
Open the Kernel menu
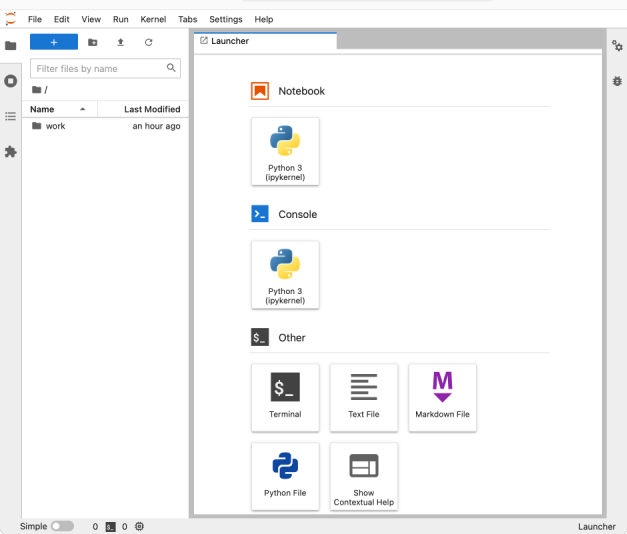point(153,19)
